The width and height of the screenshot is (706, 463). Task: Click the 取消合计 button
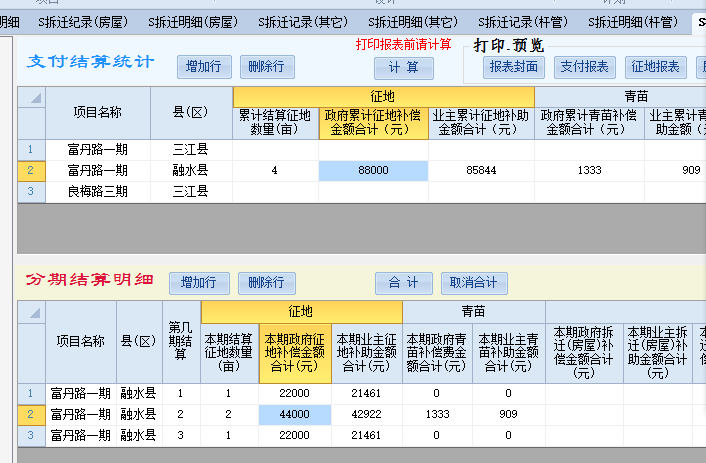click(474, 282)
